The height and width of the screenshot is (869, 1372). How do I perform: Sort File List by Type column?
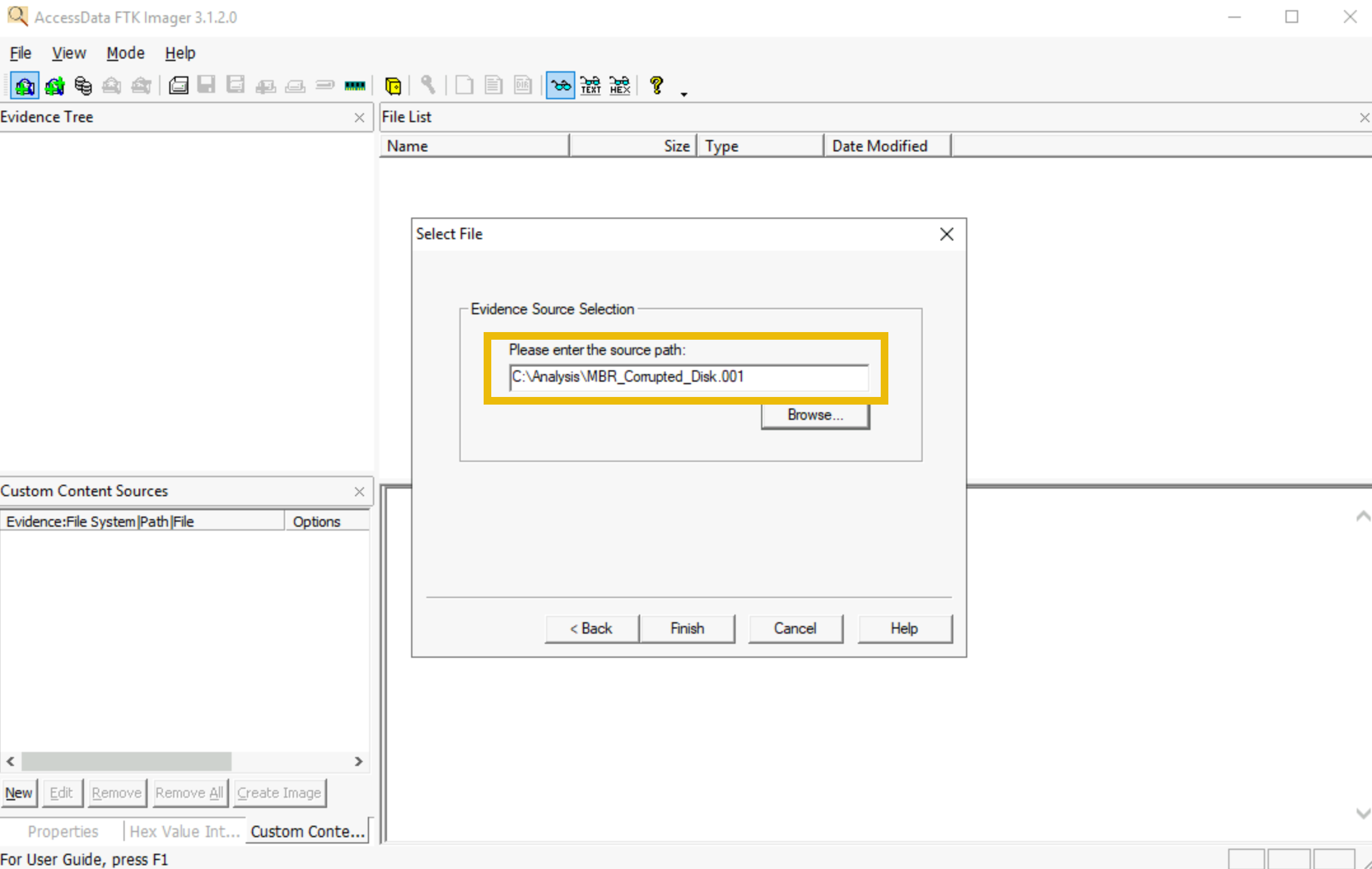point(760,146)
